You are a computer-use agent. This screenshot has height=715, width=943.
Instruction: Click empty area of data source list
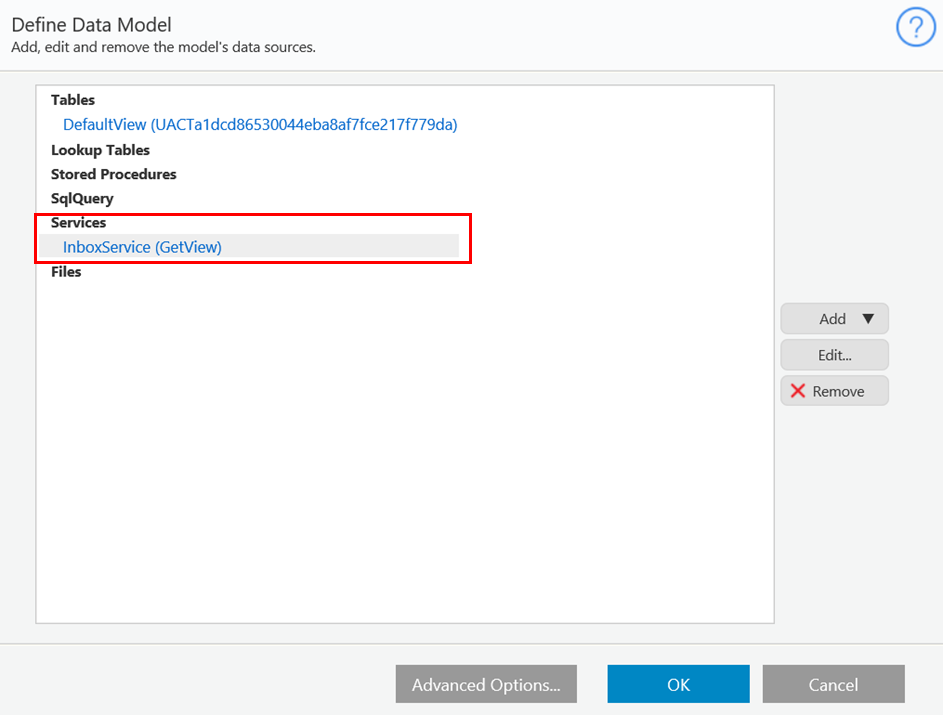[x=404, y=451]
